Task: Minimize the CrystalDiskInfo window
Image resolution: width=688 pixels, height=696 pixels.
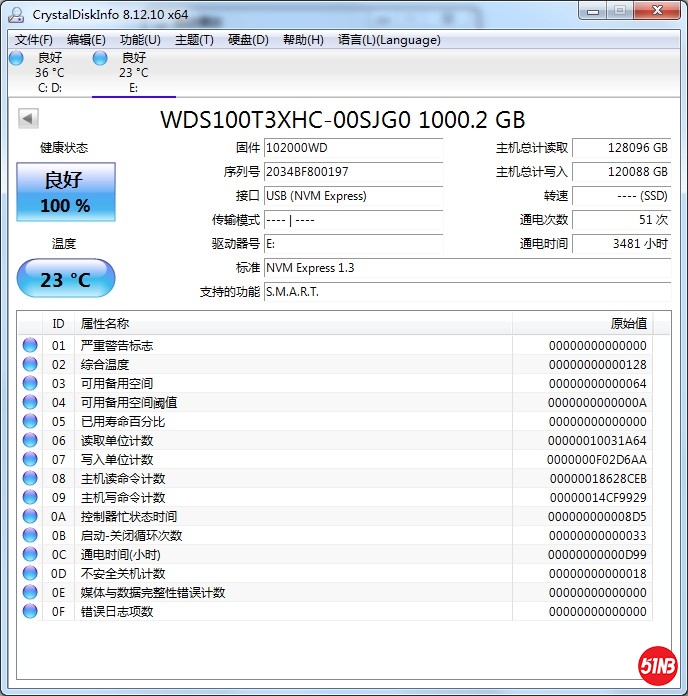Action: 593,11
